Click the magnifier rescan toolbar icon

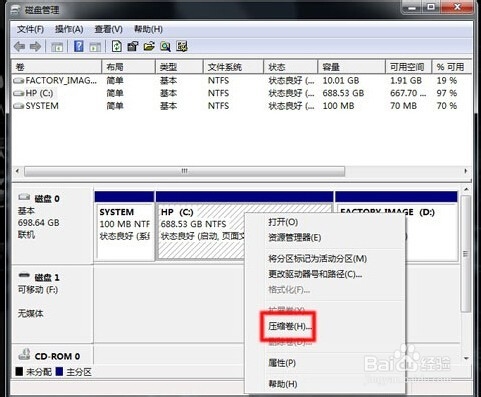tap(165, 46)
